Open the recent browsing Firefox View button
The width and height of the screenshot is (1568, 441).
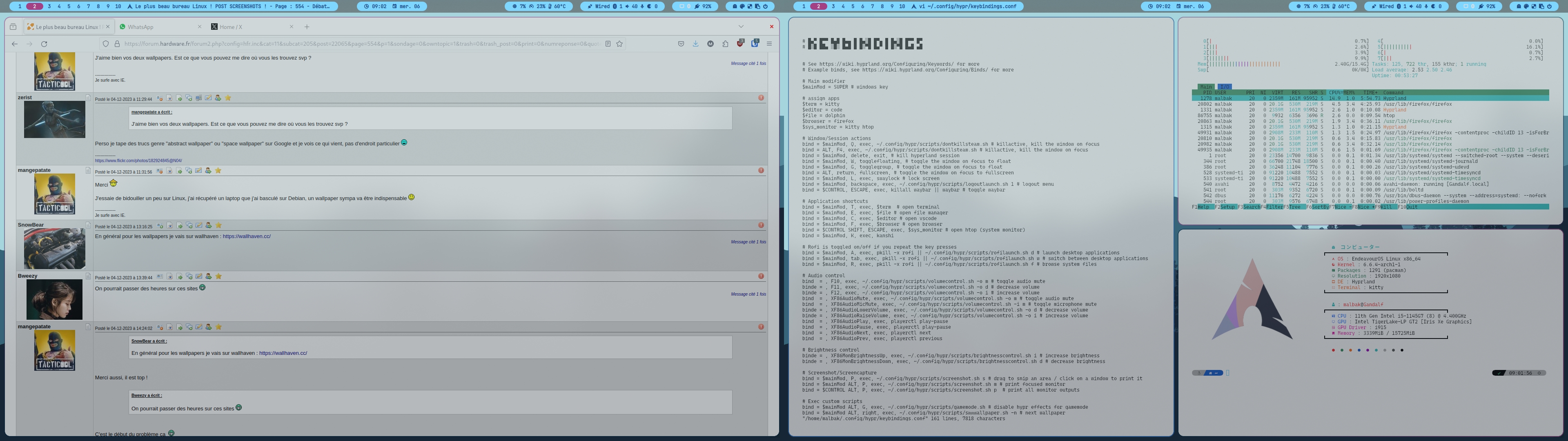[x=13, y=27]
